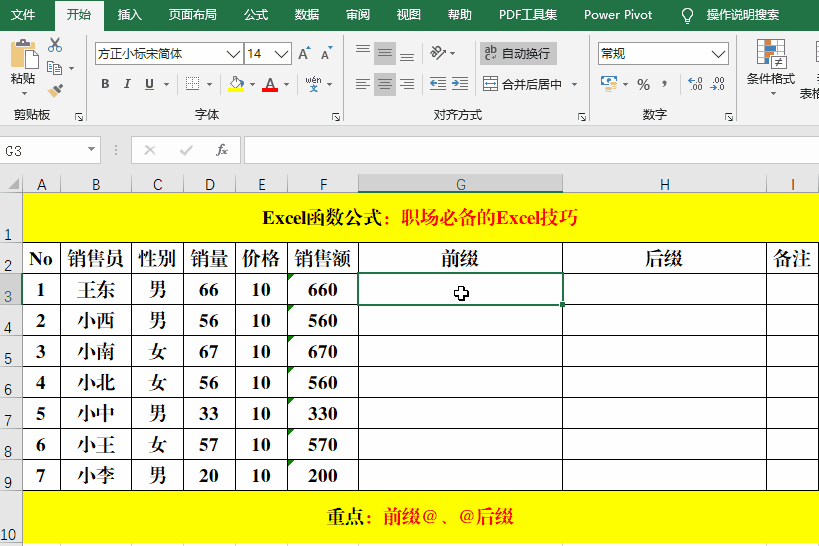Screen dimensions: 819x546
Task: Click the 合并后居中 button
Action: (x=522, y=84)
